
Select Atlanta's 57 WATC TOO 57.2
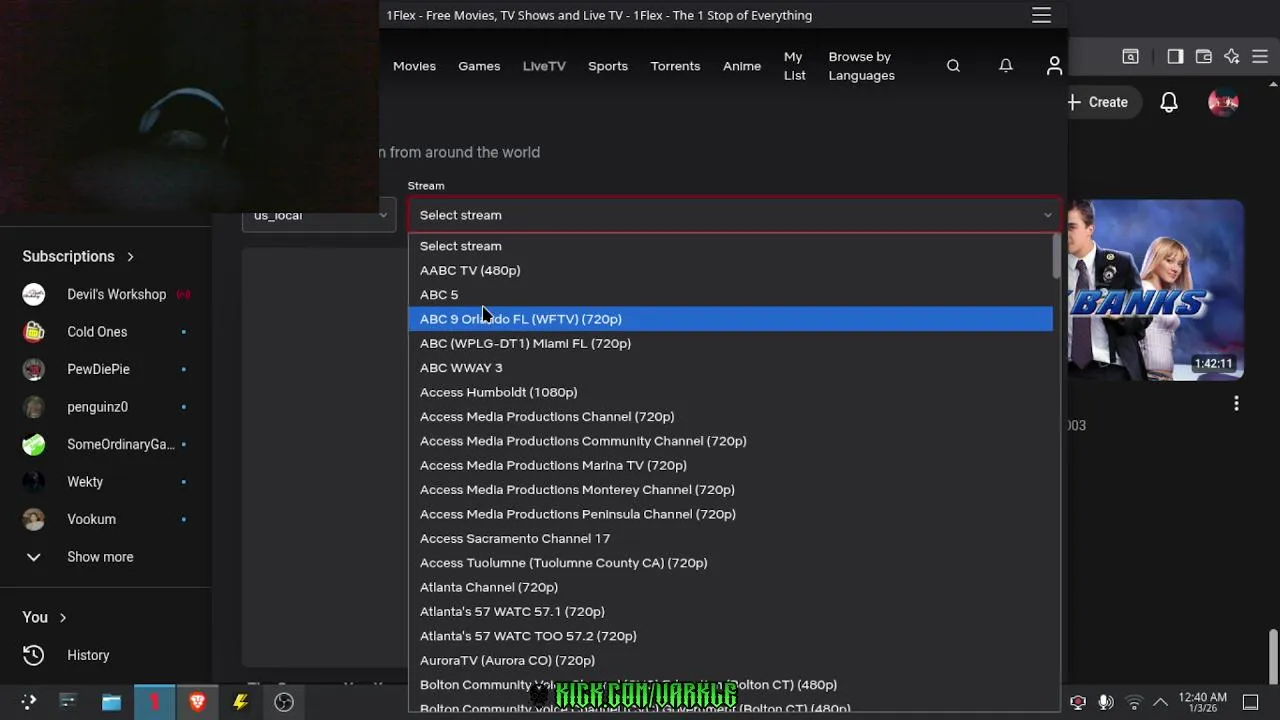tap(730, 636)
